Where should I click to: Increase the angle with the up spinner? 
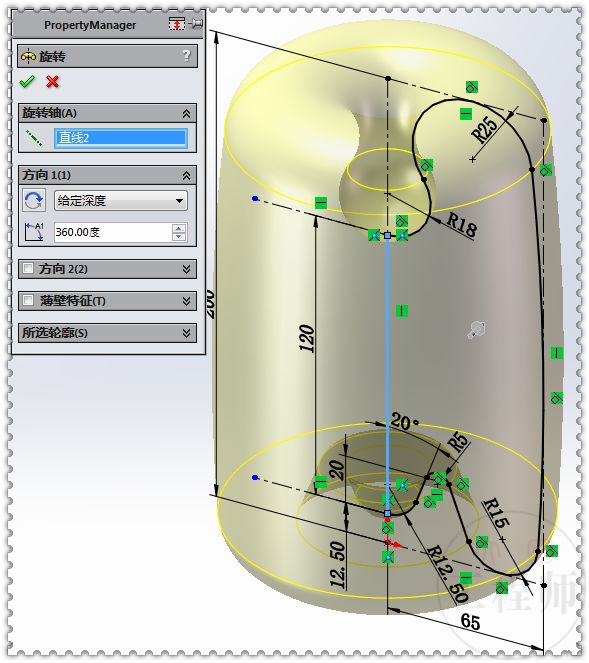click(179, 228)
